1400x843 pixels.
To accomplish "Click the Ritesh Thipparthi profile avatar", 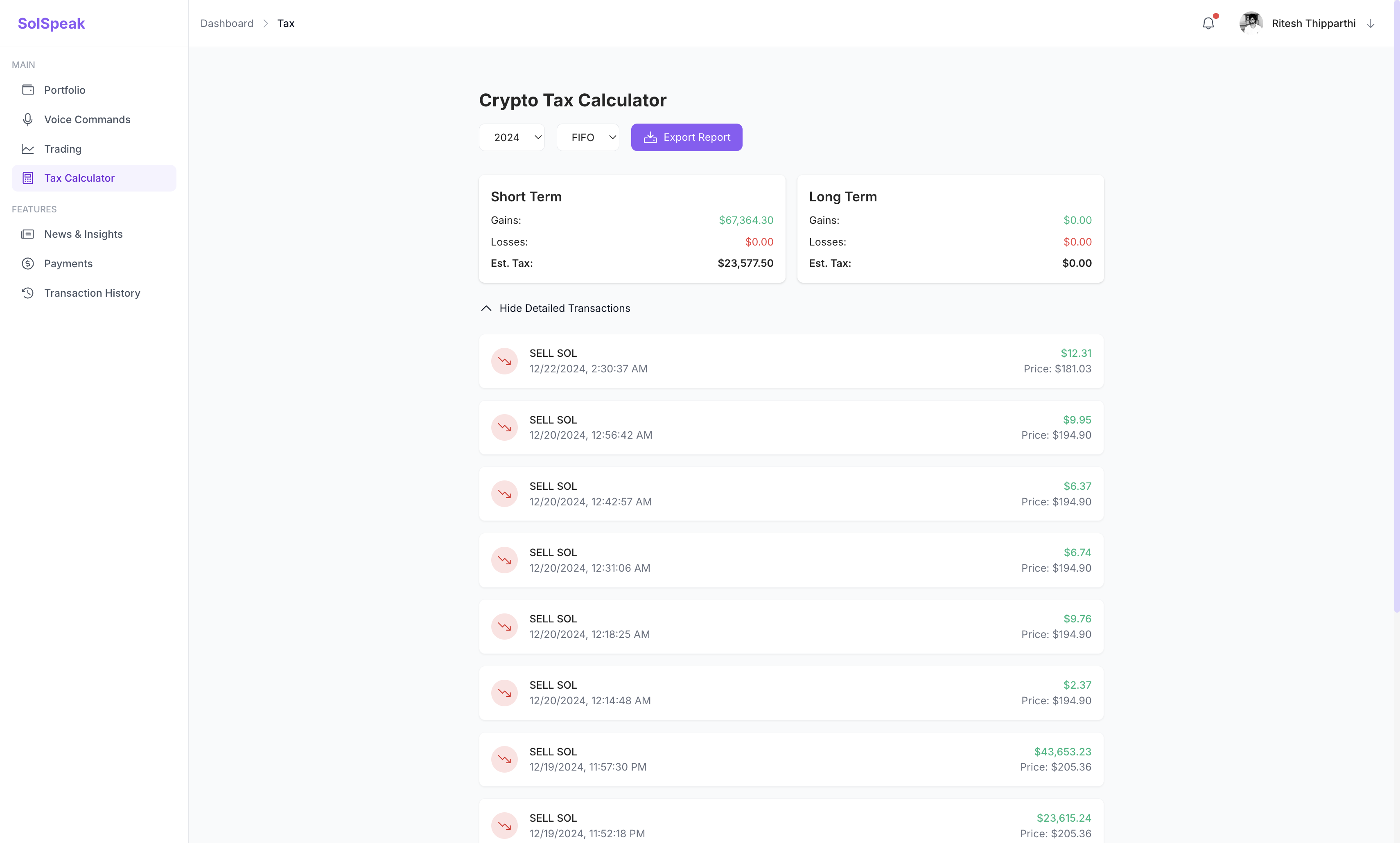I will point(1251,23).
